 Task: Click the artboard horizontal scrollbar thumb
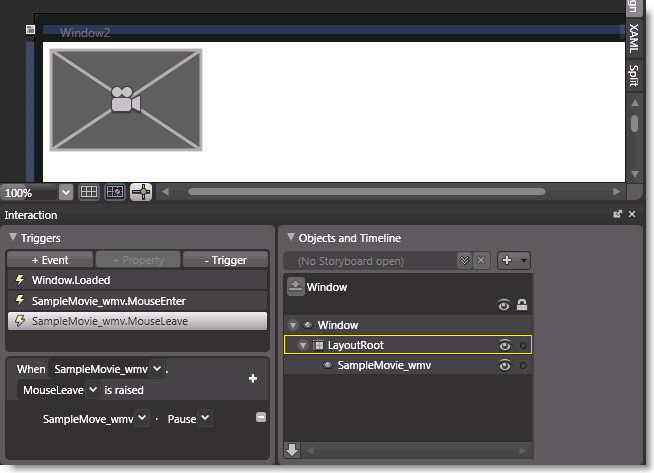367,191
